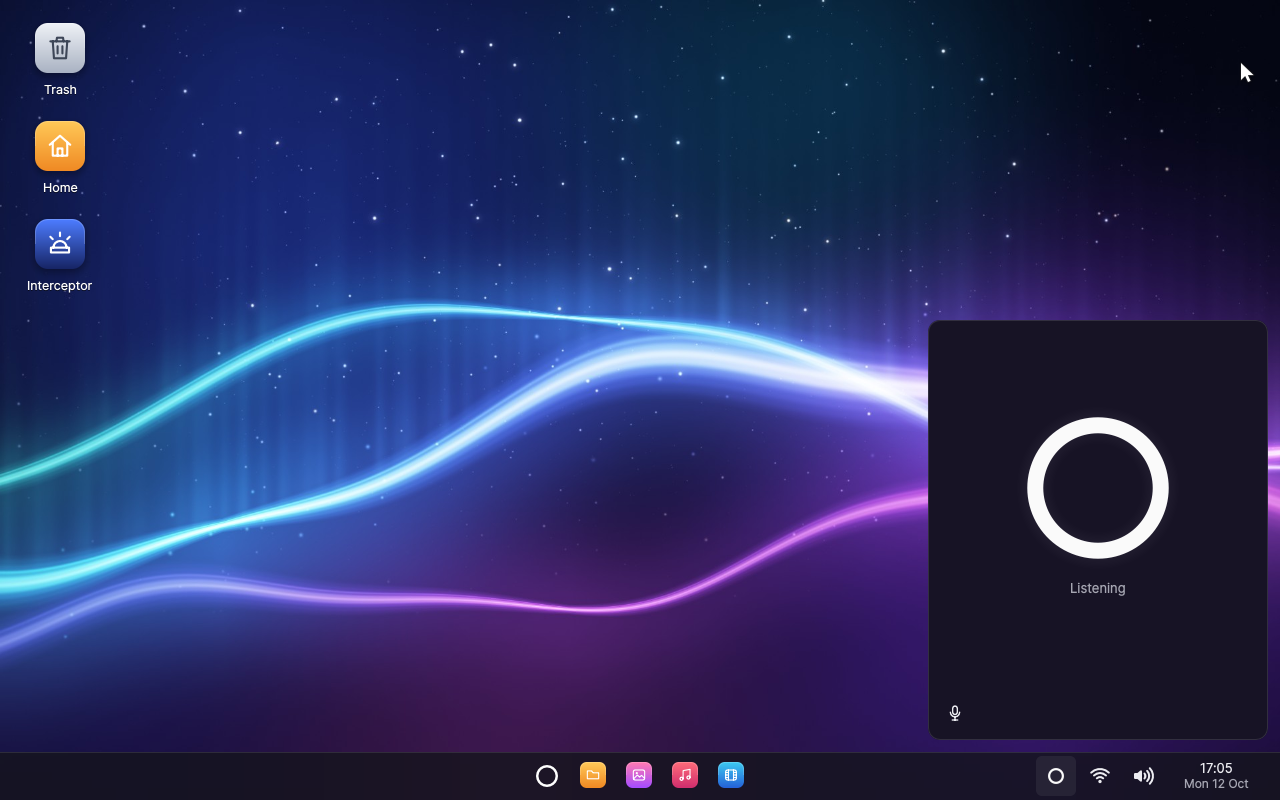Screen dimensions: 1280x800
Task: Click the circle launcher icon in taskbar center
Action: (x=547, y=776)
